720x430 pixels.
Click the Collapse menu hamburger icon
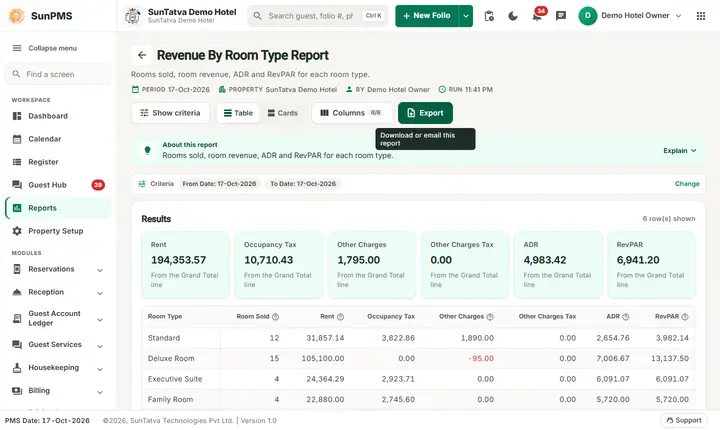tap(17, 48)
